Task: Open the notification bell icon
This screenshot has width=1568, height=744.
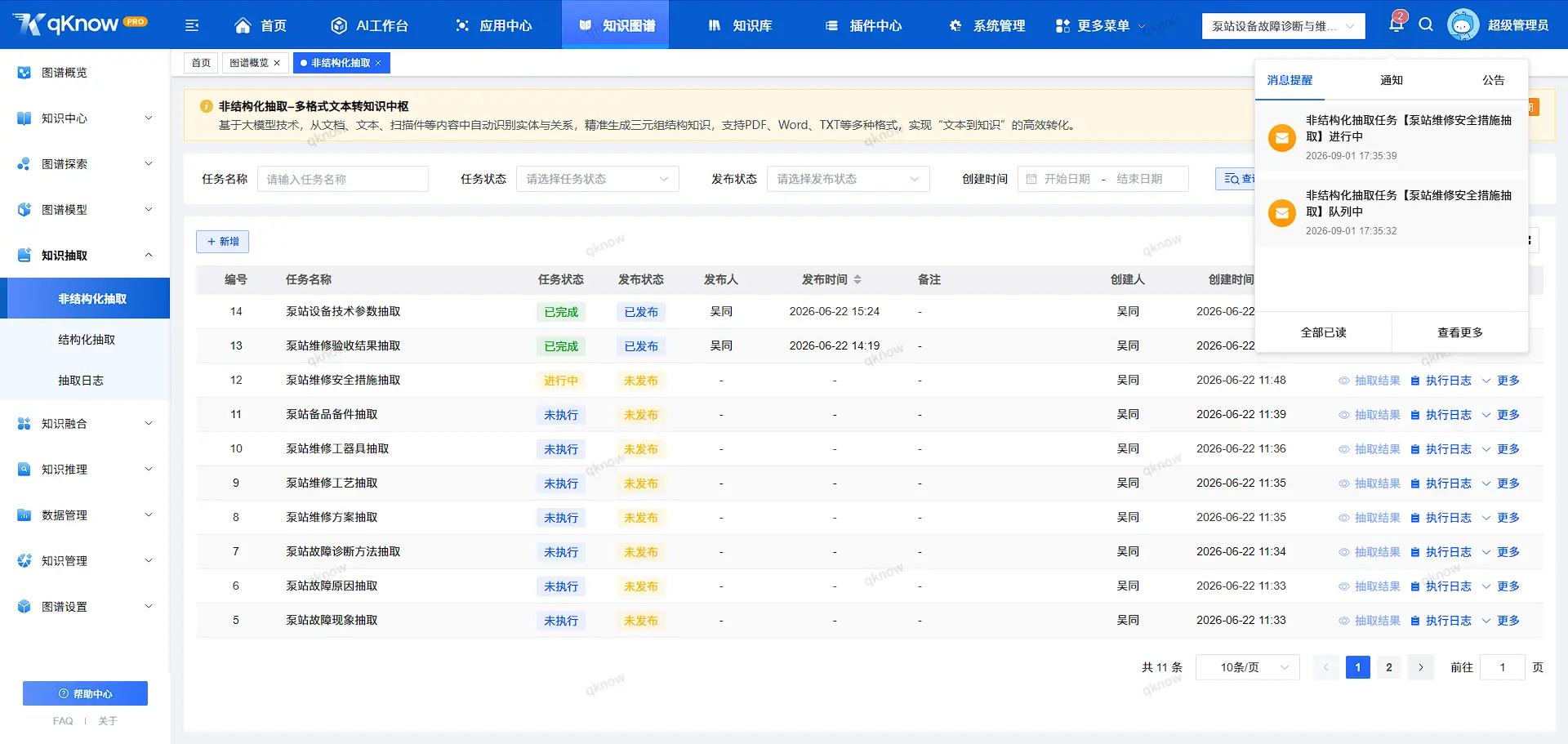Action: coord(1396,25)
